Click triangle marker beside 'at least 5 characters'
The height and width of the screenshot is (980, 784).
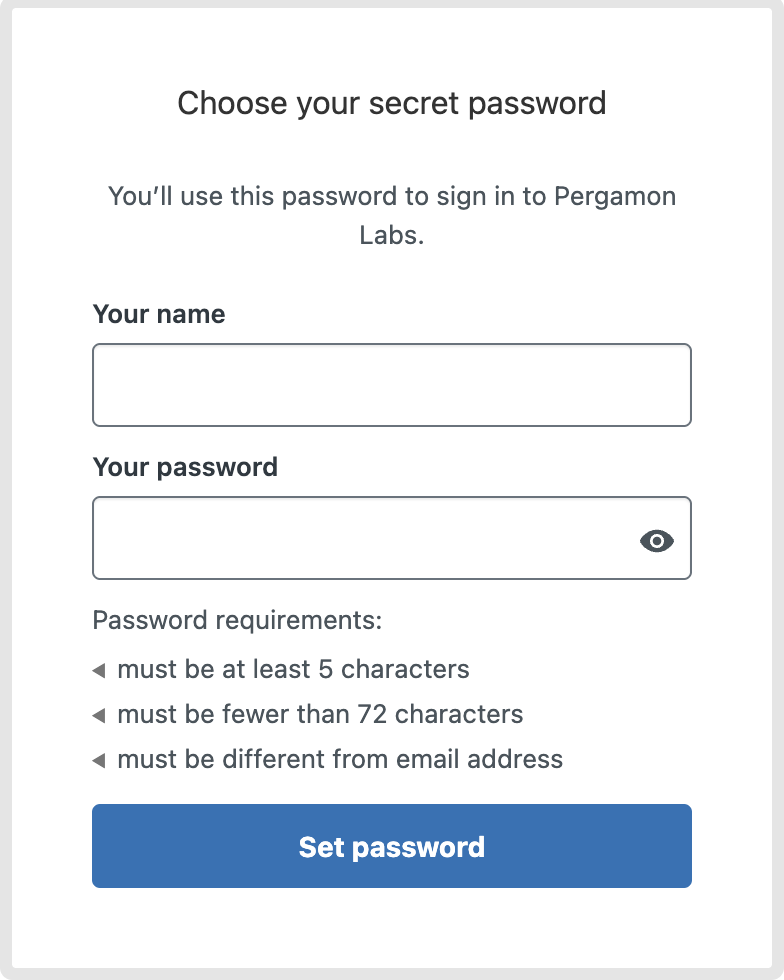click(x=99, y=671)
